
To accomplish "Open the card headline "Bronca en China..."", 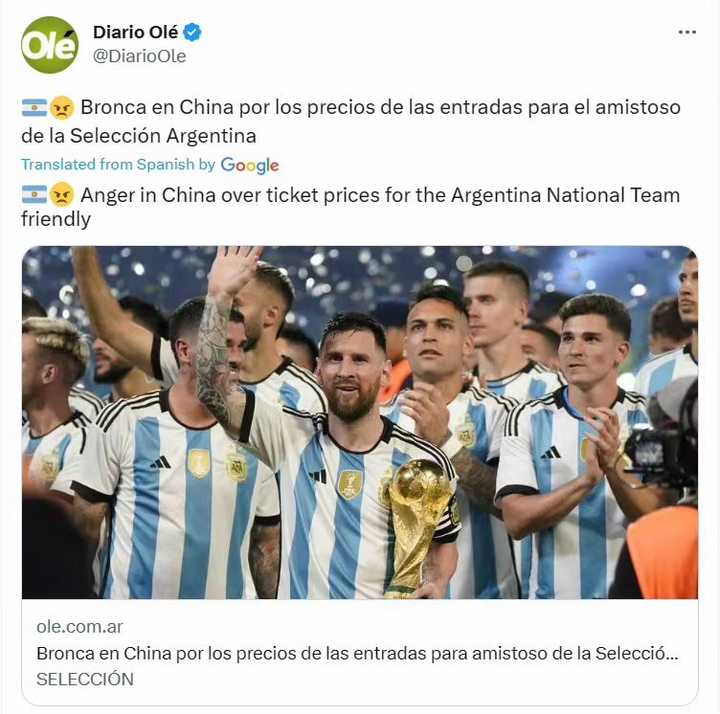I will coord(357,653).
